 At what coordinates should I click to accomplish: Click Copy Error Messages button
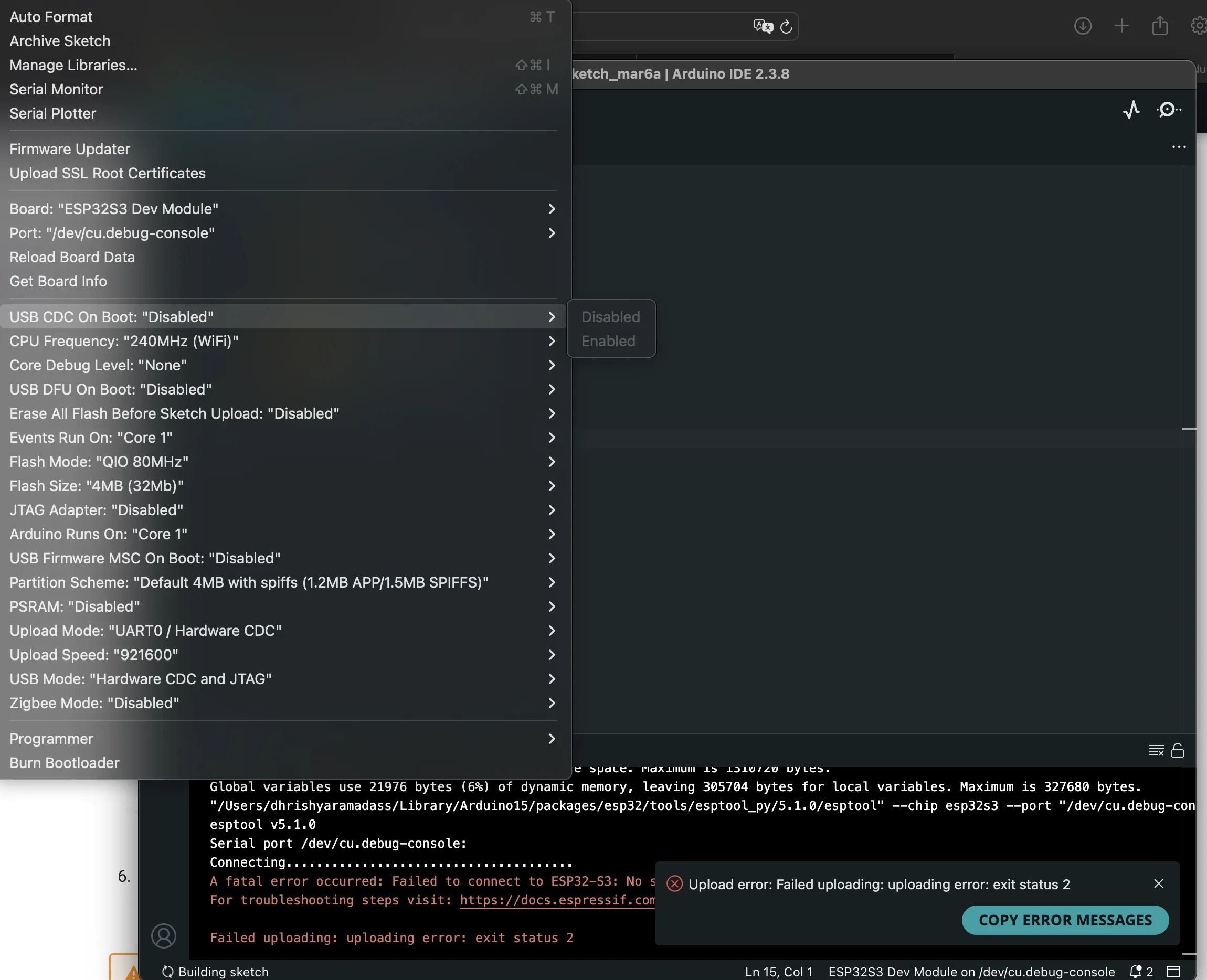tap(1065, 920)
